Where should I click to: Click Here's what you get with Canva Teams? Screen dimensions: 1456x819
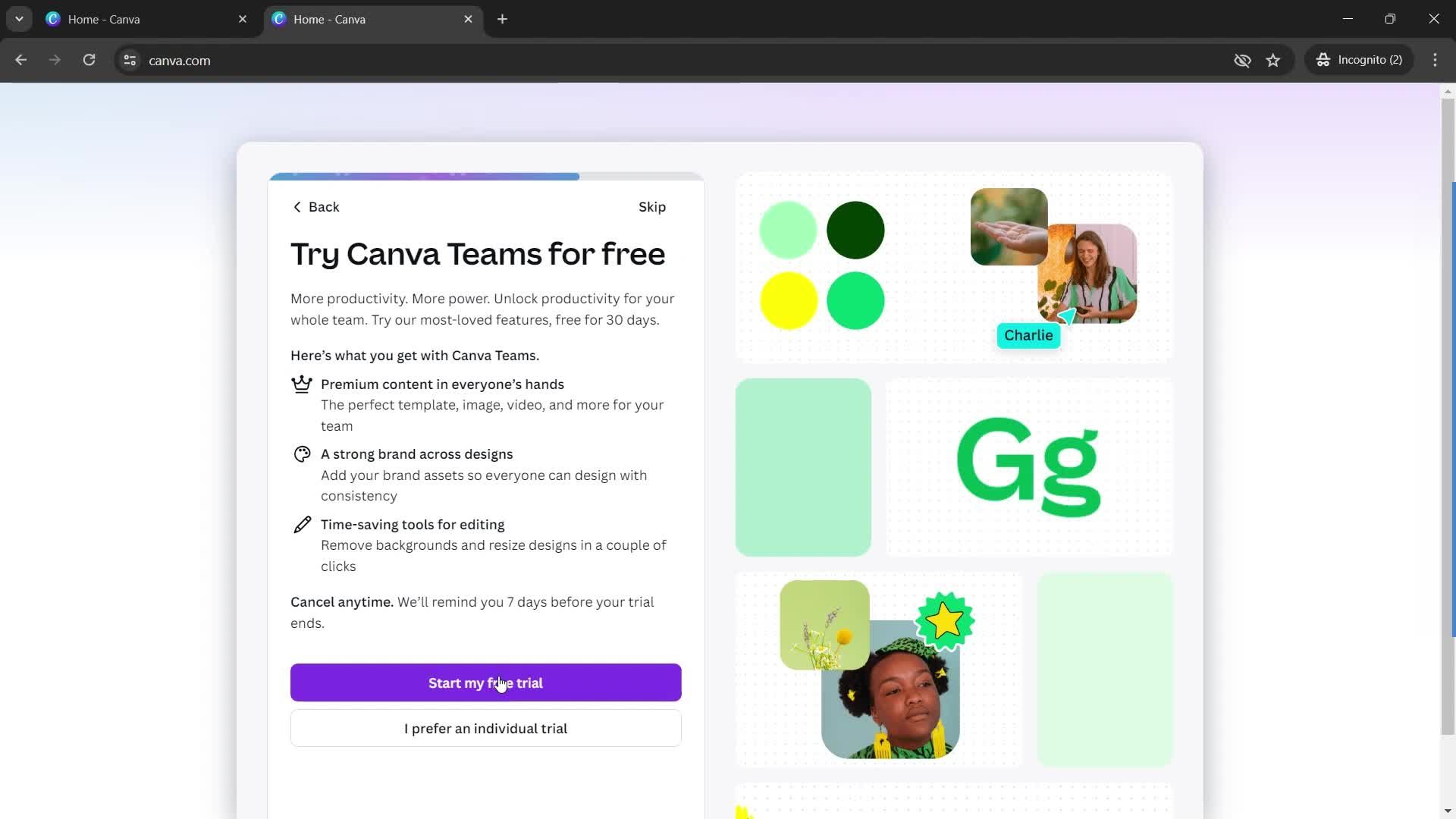coord(415,356)
